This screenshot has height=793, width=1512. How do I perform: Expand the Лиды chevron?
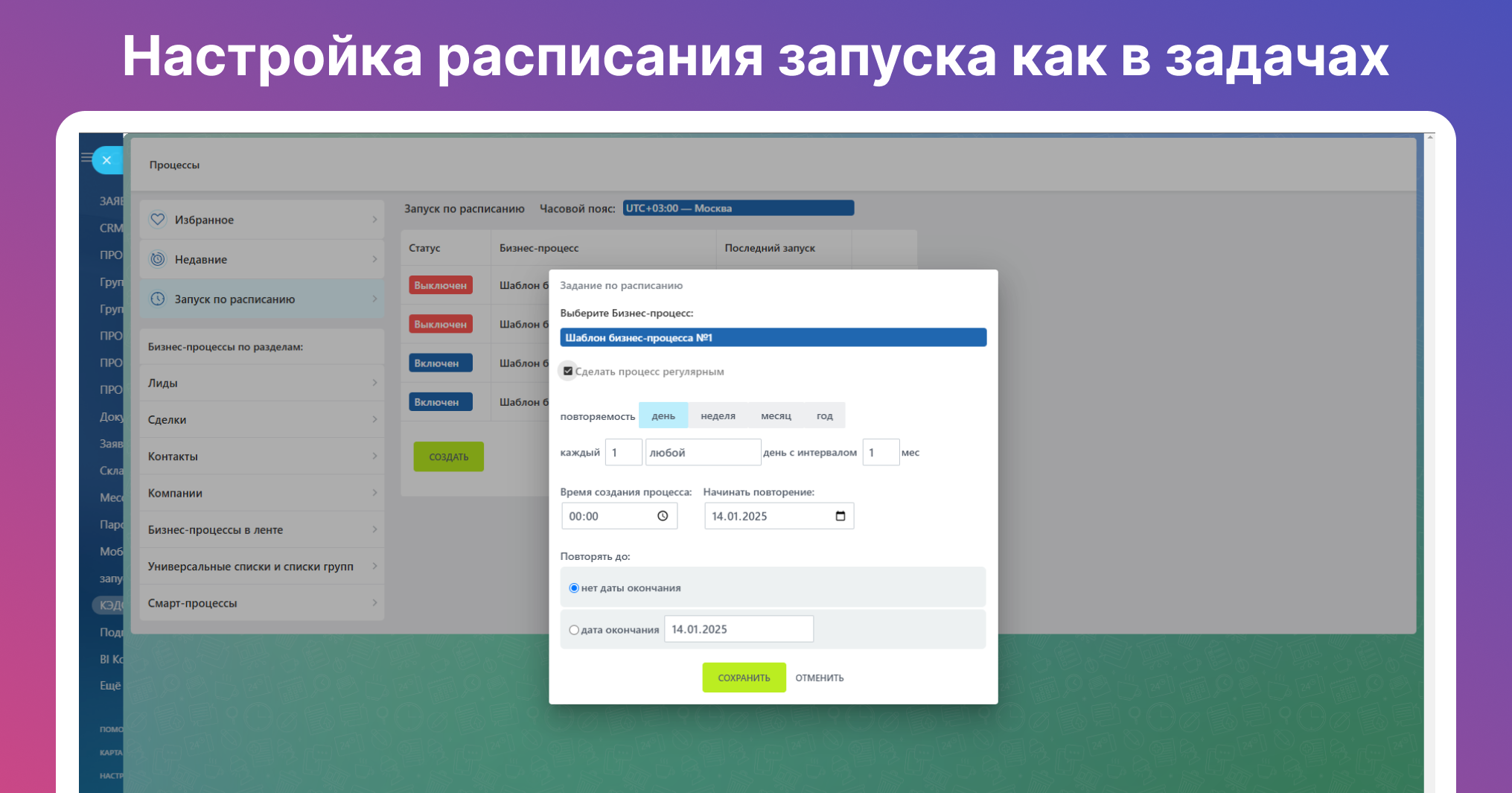click(374, 383)
